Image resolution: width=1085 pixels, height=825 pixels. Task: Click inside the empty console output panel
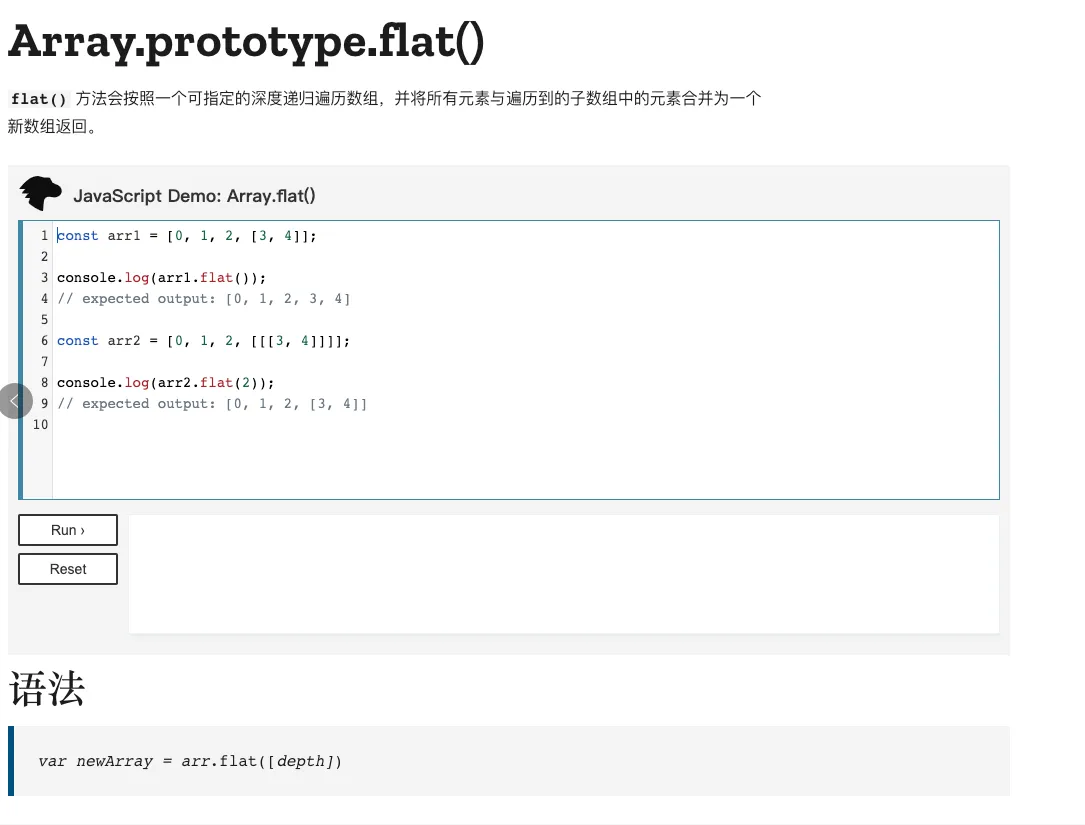coord(563,573)
